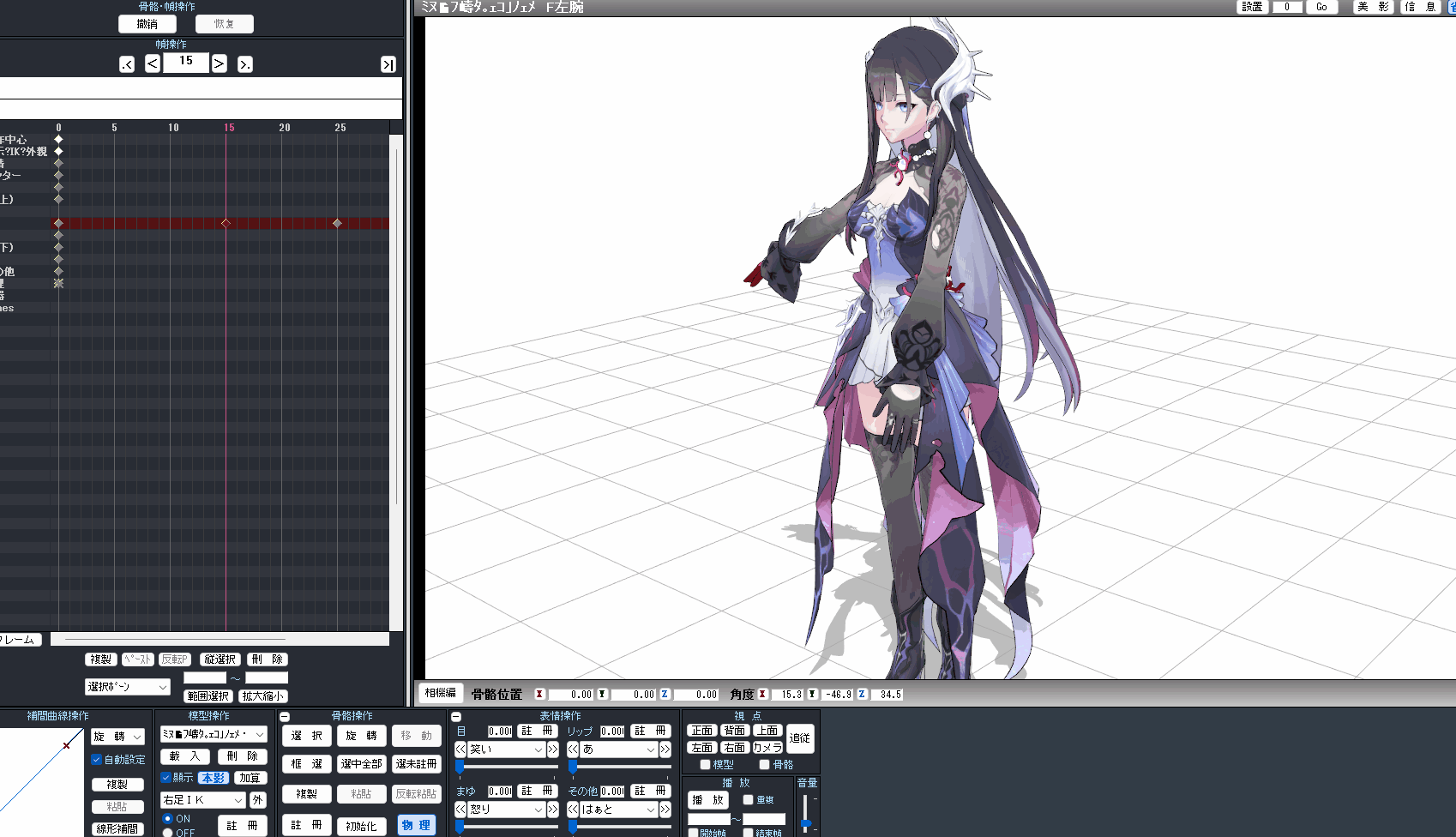Step forward one frame with '>' button
The height and width of the screenshot is (837, 1456).
click(x=220, y=63)
